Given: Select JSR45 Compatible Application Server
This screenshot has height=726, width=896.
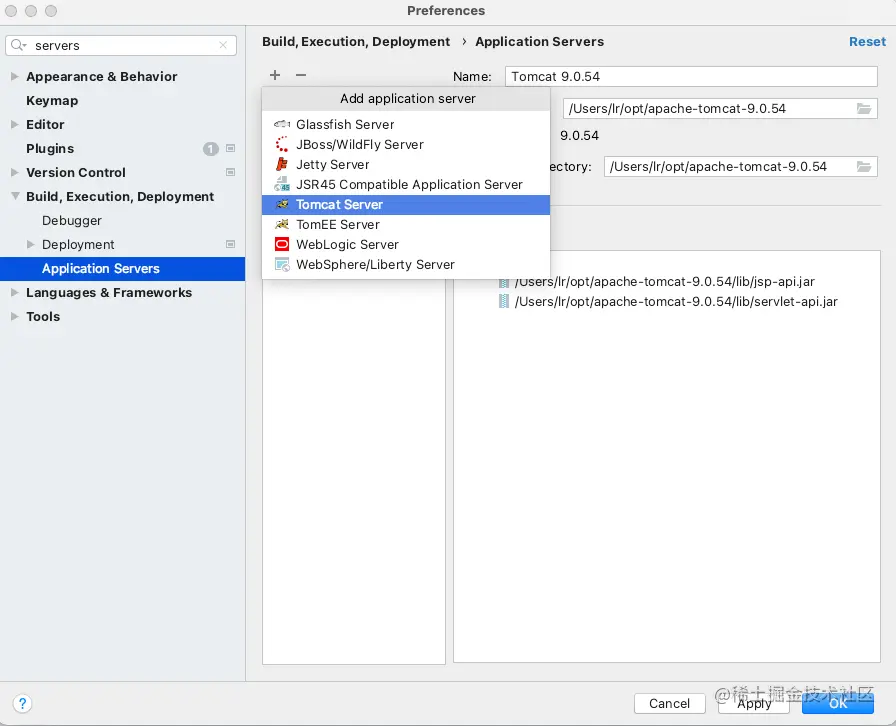Looking at the screenshot, I should tap(406, 184).
